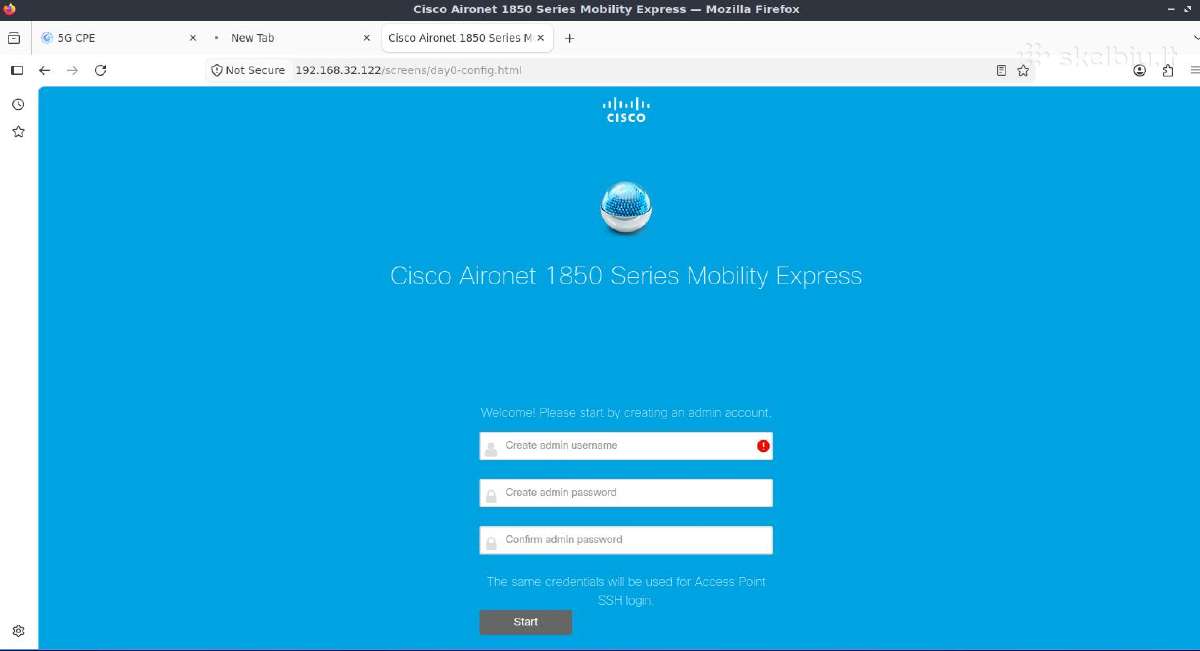This screenshot has width=1200, height=651.
Task: Open sidebar settings gear
Action: pos(18,631)
